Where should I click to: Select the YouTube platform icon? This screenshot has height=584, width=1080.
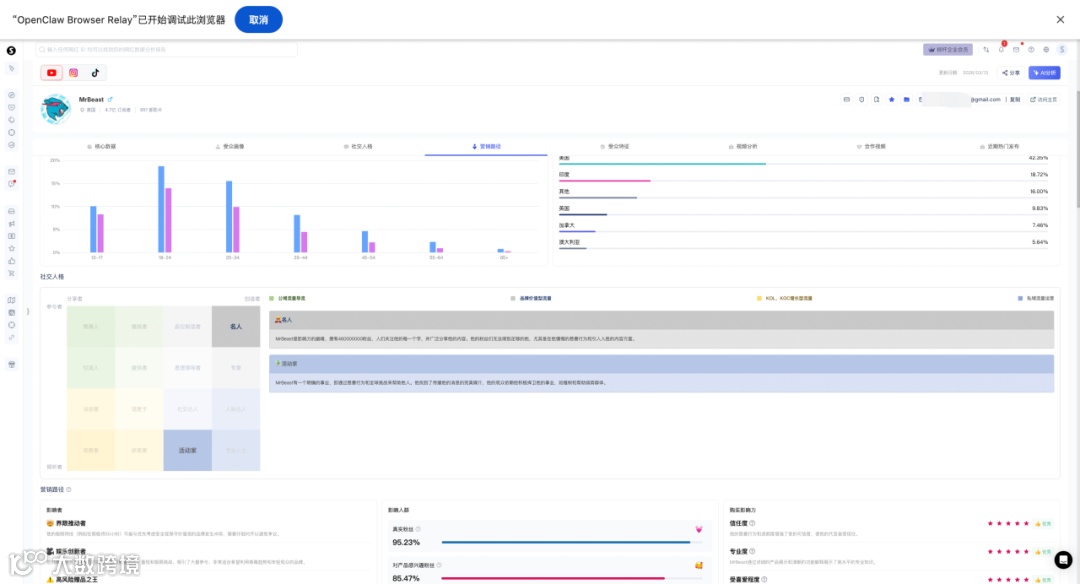(52, 72)
